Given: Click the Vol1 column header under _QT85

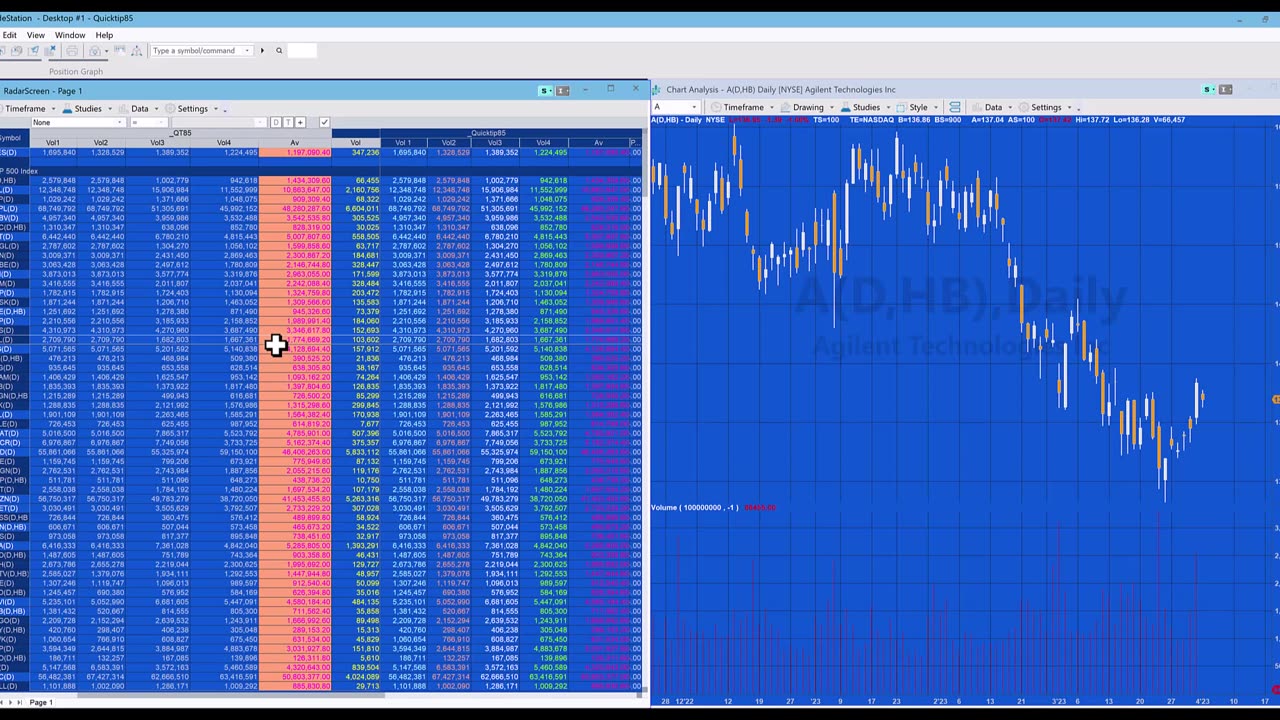Looking at the screenshot, I should pos(52,142).
